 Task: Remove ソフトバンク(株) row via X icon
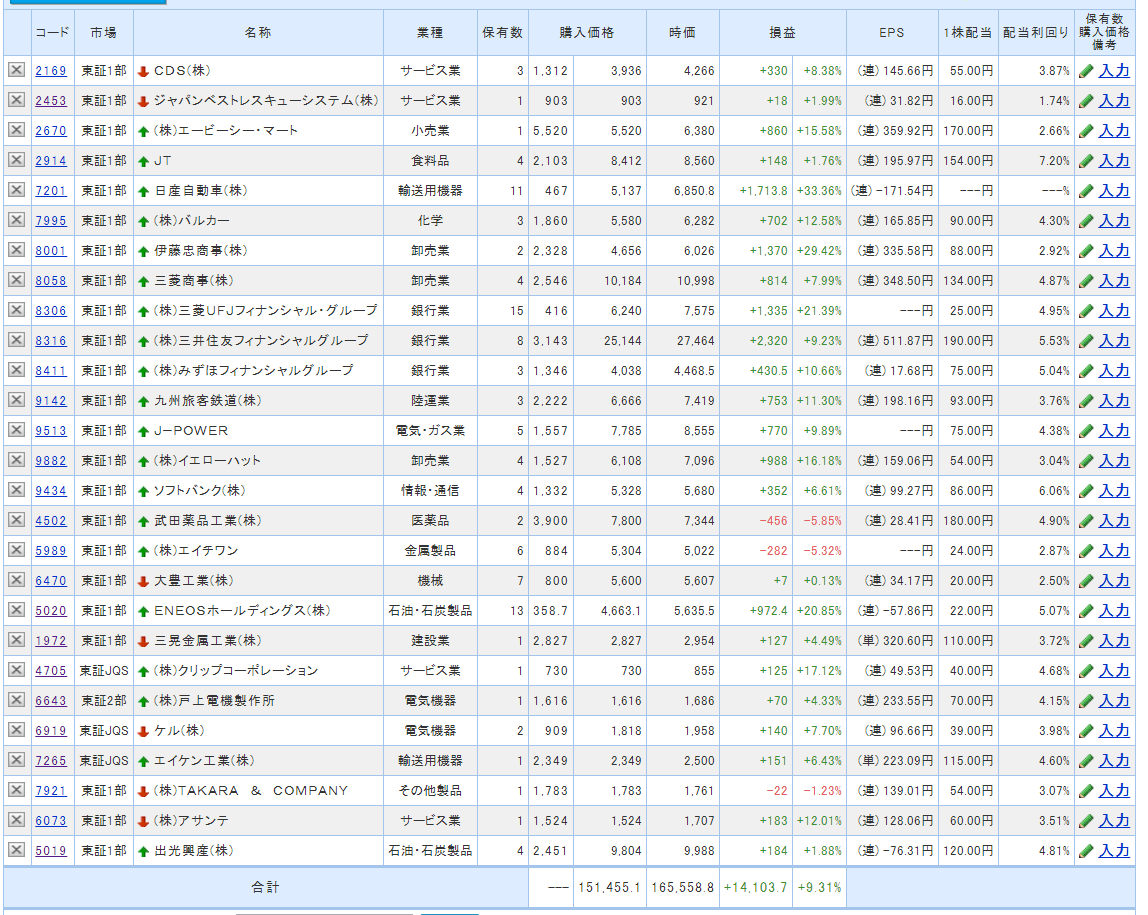[x=16, y=490]
